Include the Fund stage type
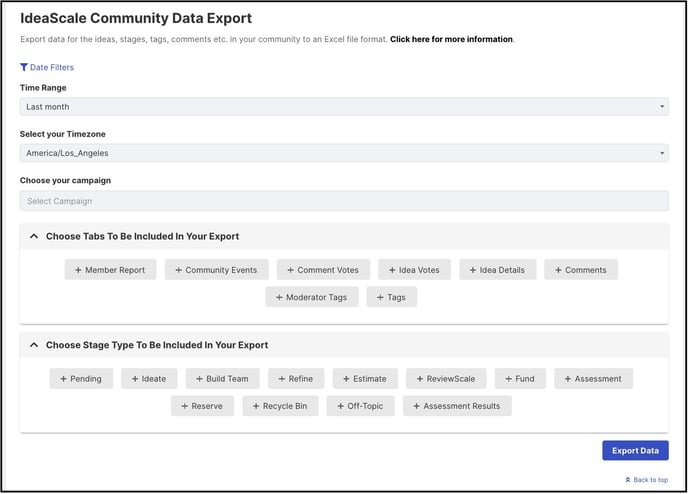Viewport: 688px width, 494px height. click(520, 379)
